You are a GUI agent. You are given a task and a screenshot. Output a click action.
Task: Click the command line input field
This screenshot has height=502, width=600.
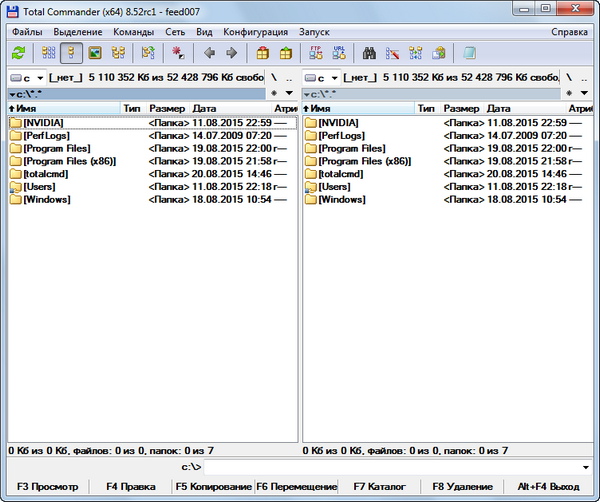(390, 467)
